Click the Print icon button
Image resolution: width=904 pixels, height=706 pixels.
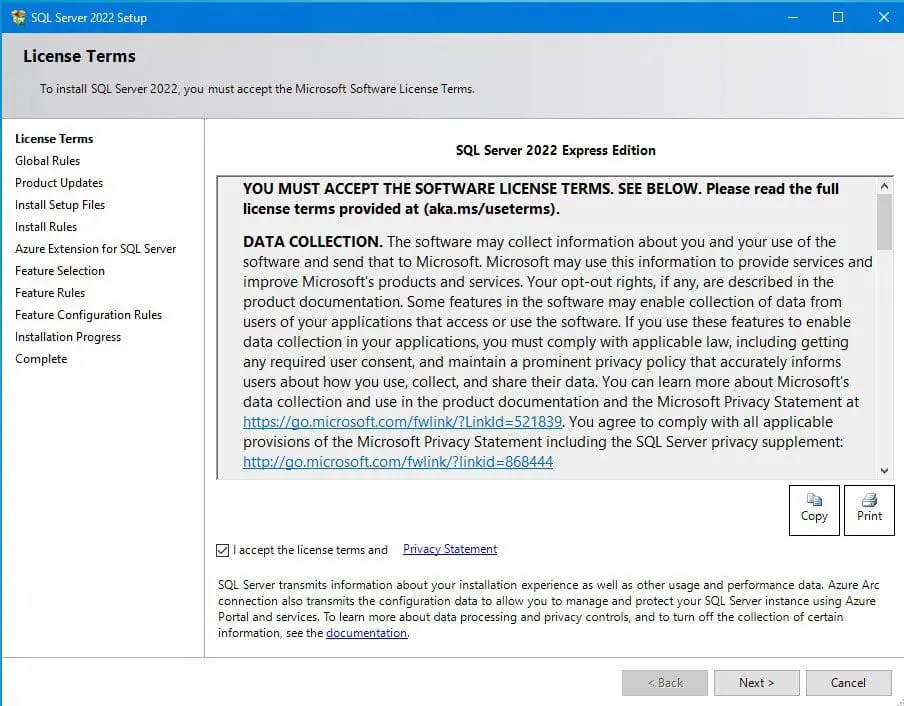(869, 510)
